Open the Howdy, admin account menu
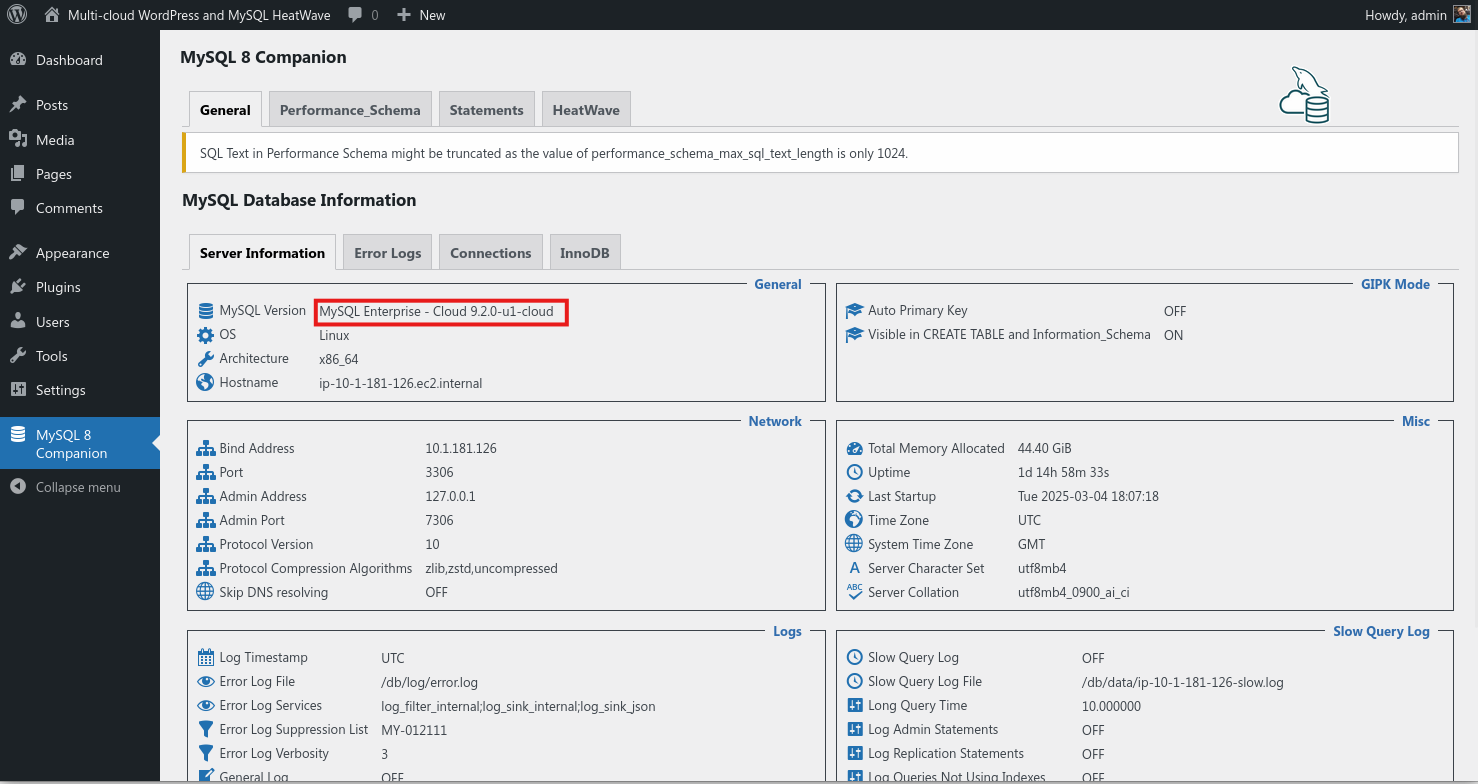Image resolution: width=1478 pixels, height=784 pixels. pos(1406,15)
